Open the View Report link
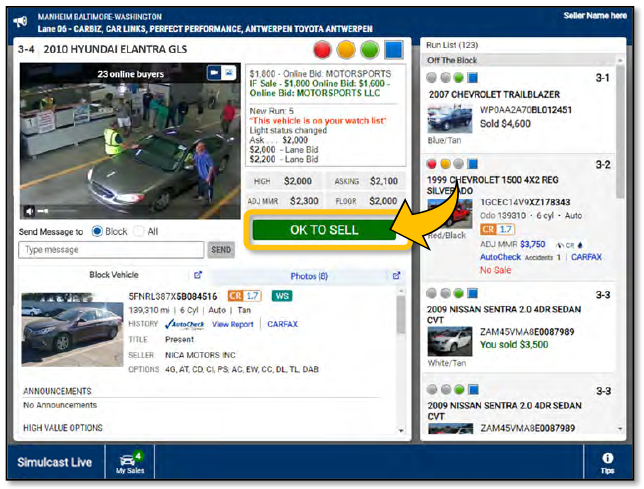 (232, 324)
